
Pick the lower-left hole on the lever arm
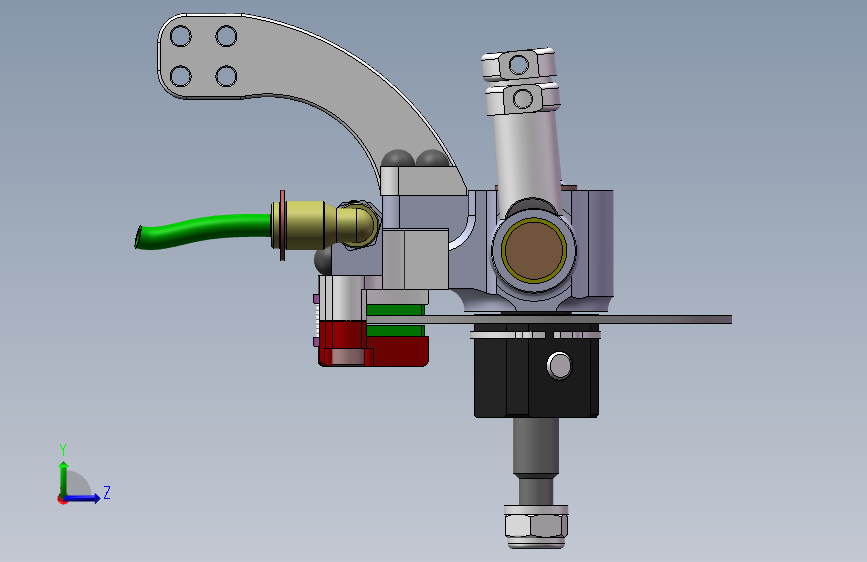pos(181,76)
